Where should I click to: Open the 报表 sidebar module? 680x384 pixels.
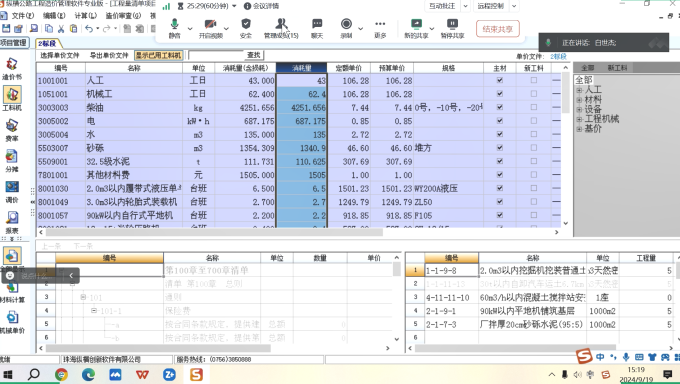[x=12, y=222]
